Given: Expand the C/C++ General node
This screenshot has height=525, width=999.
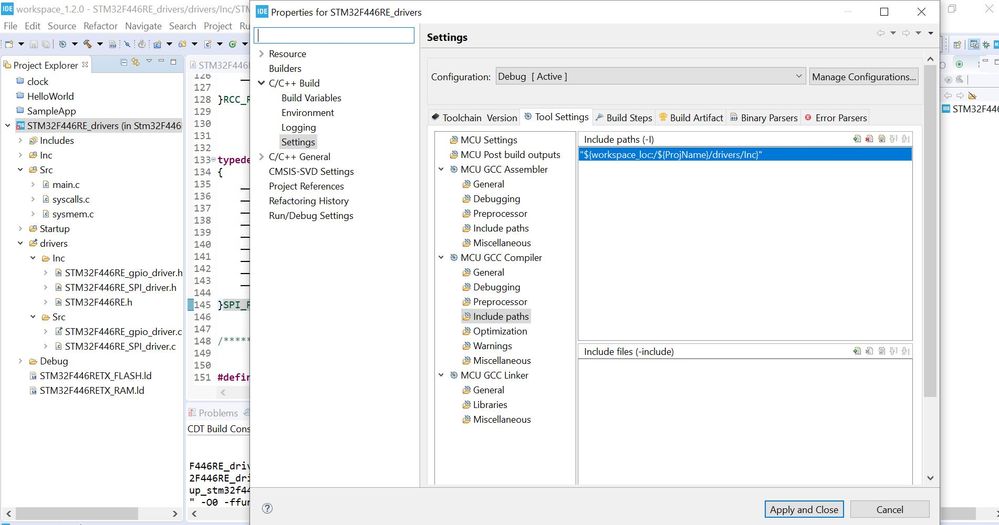Looking at the screenshot, I should click(261, 156).
